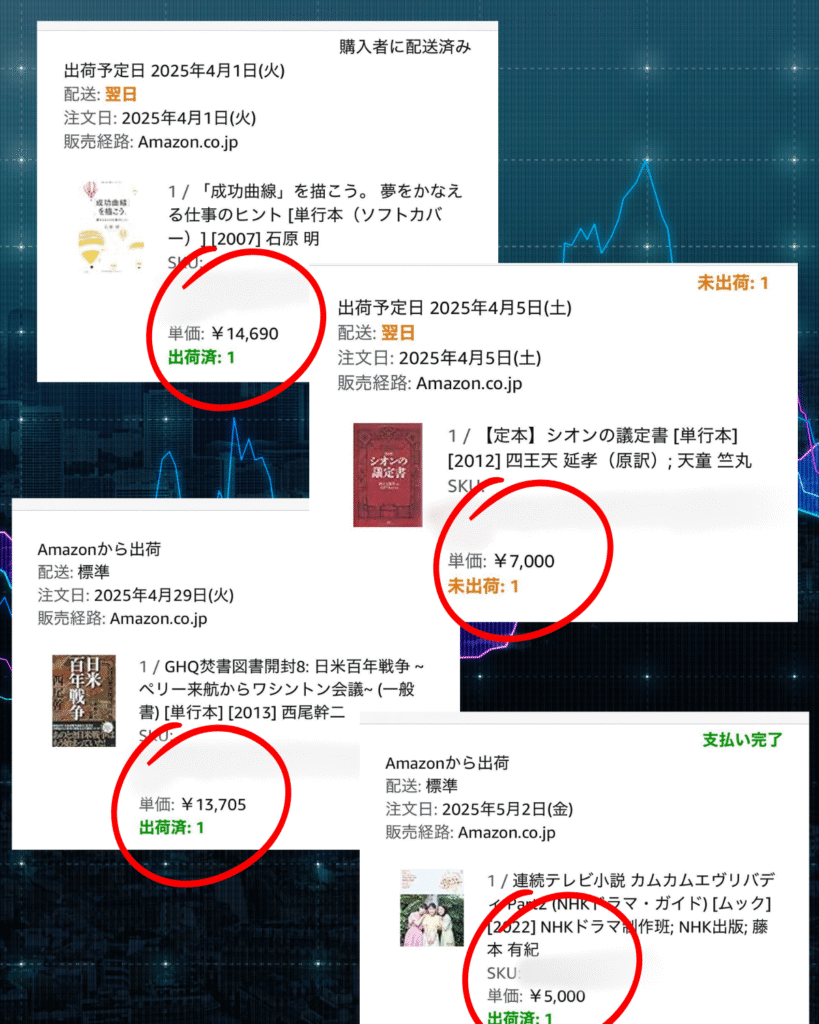Click the orange 翌日 delivery label for April 5 order
This screenshot has width=819, height=1024.
tap(398, 332)
